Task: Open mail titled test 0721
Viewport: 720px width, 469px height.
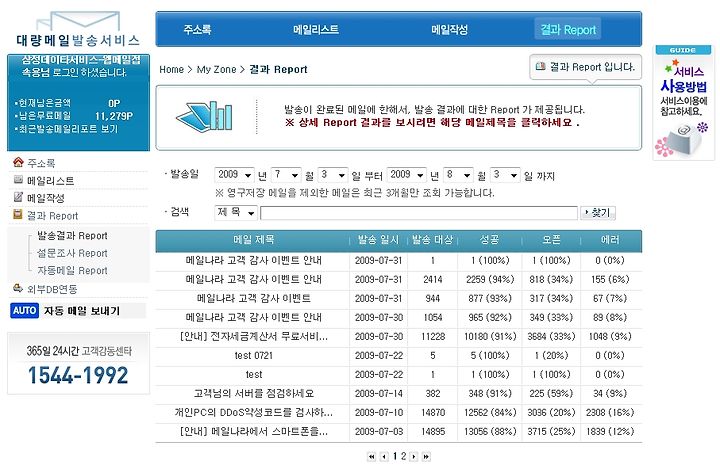Action: [253, 356]
